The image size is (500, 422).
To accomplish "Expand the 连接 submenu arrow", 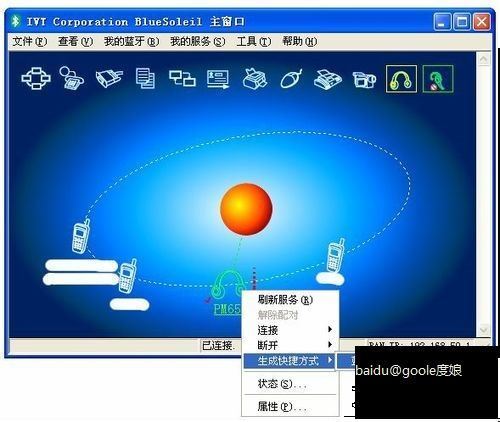I will (x=330, y=329).
